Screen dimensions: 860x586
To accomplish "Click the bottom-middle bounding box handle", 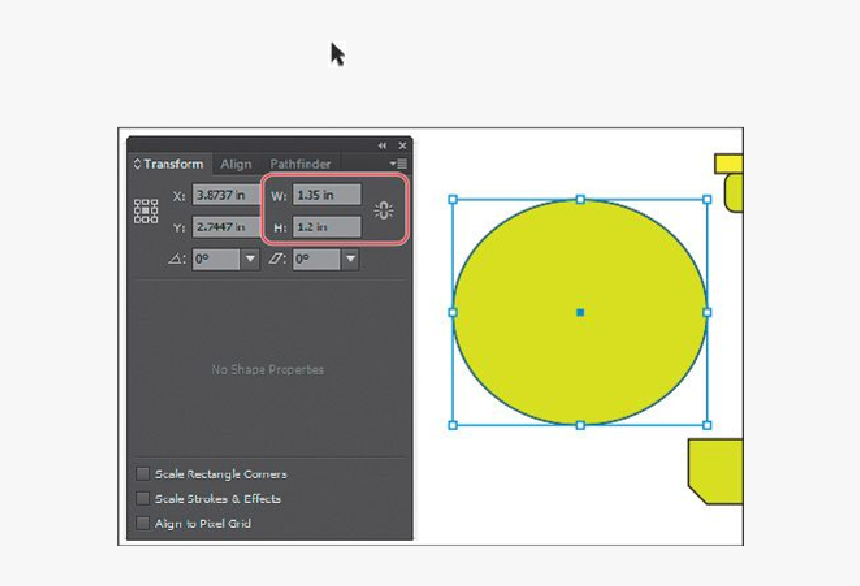I will [580, 425].
